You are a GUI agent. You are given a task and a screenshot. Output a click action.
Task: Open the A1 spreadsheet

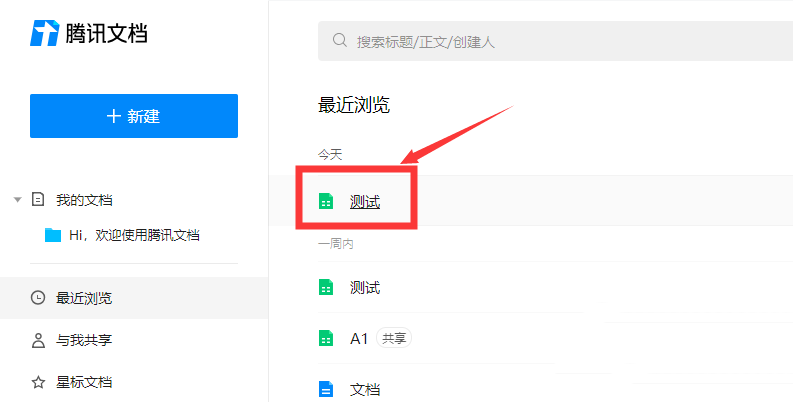coord(359,339)
